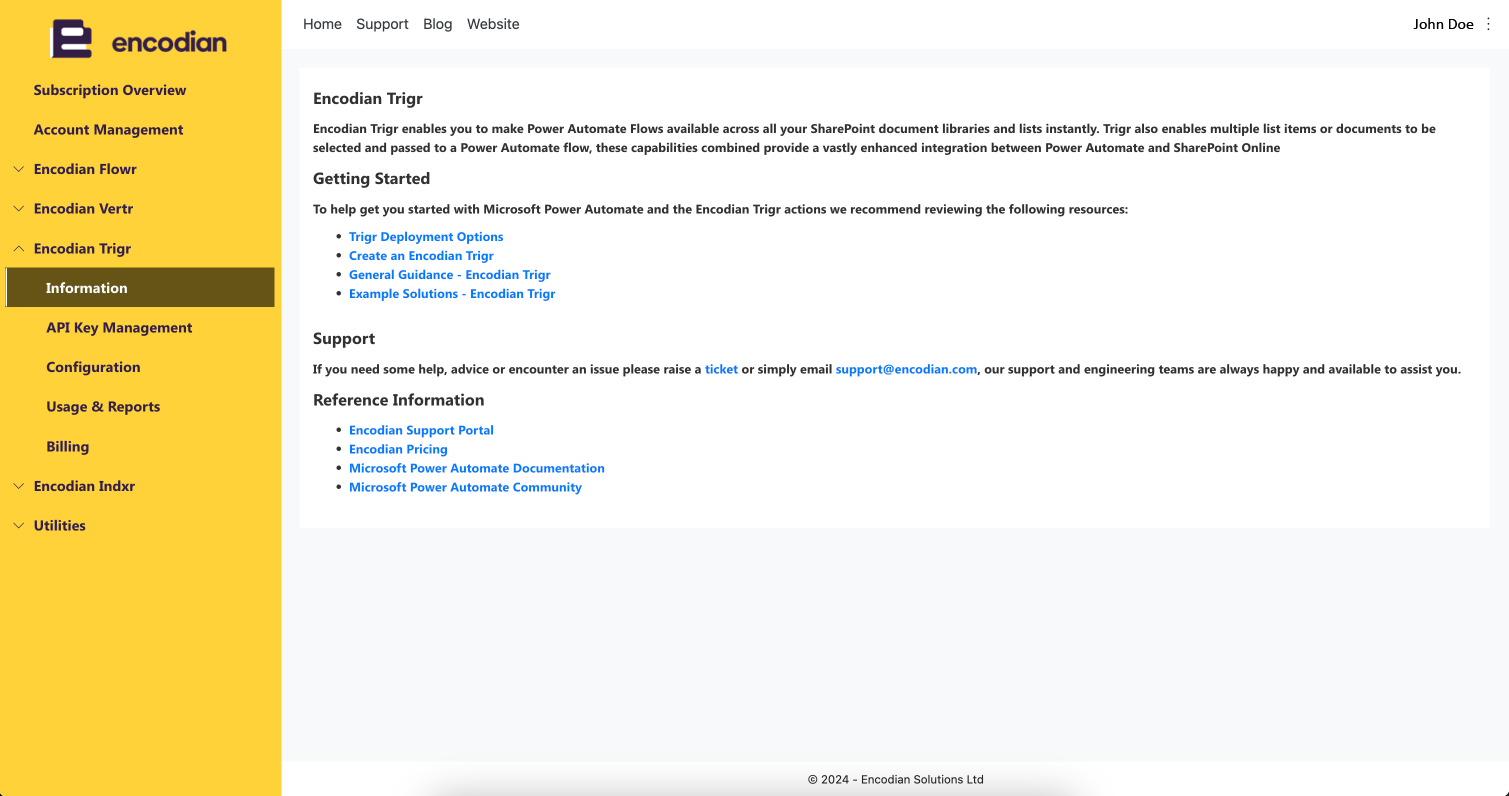The width and height of the screenshot is (1509, 796).
Task: Expand the Encodian Indxr chevron
Action: [x=18, y=486]
